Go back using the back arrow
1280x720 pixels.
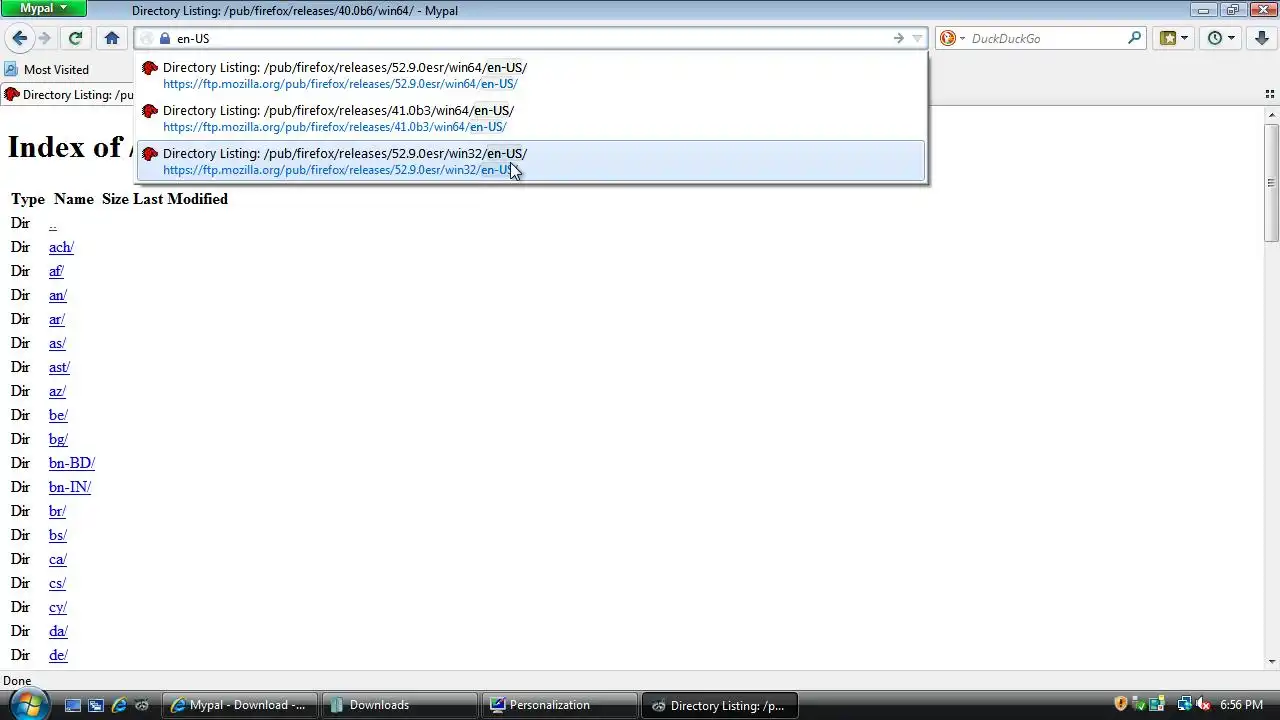[x=20, y=38]
